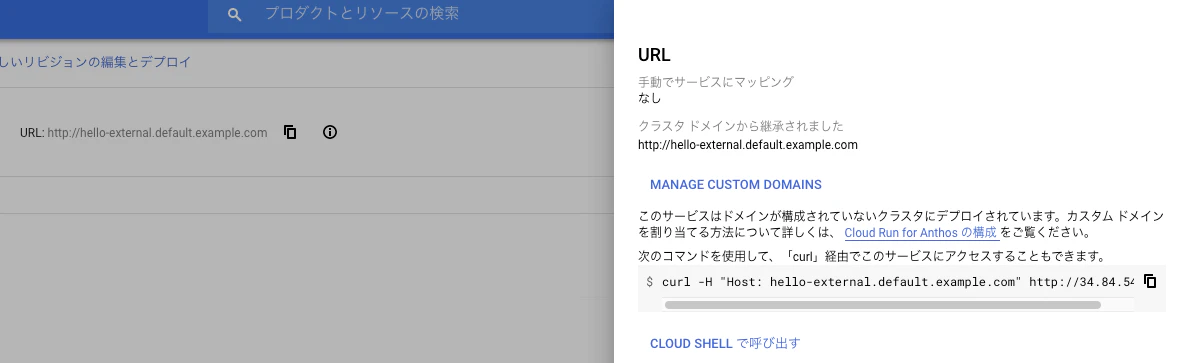Viewport: 1189px width, 363px height.
Task: Click the curl command horizontal scrollbar
Action: pos(882,305)
